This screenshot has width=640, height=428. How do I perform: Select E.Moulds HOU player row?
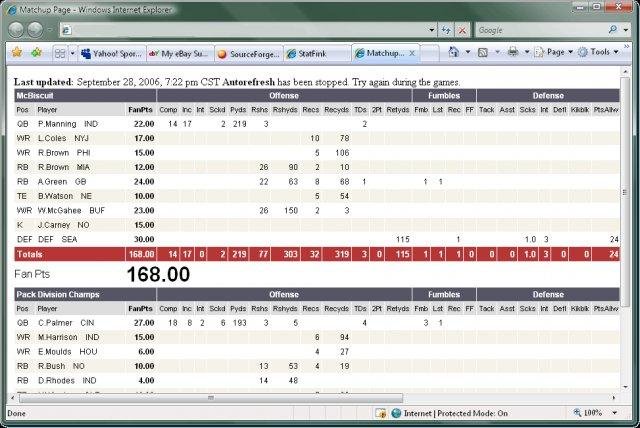(317, 352)
